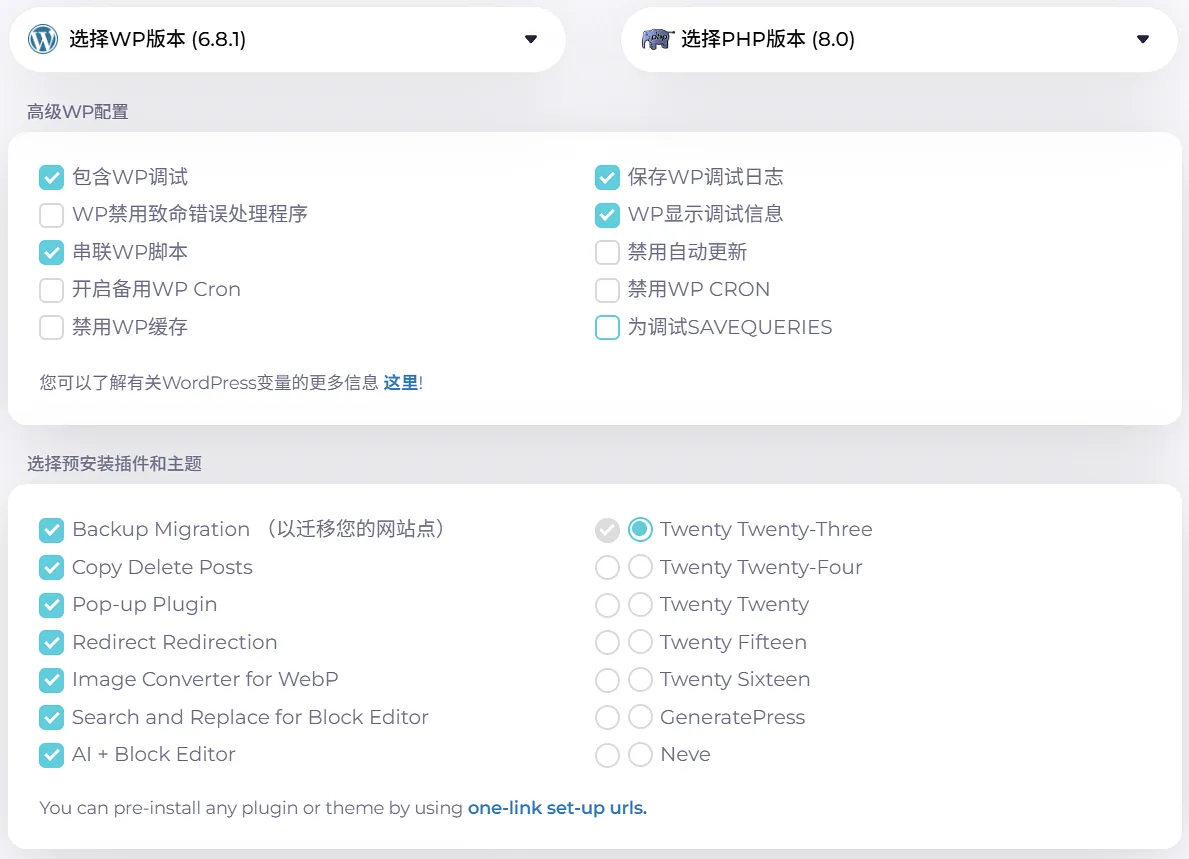Select the Twenty Sixteen theme
The width and height of the screenshot is (1189, 859).
coord(640,680)
